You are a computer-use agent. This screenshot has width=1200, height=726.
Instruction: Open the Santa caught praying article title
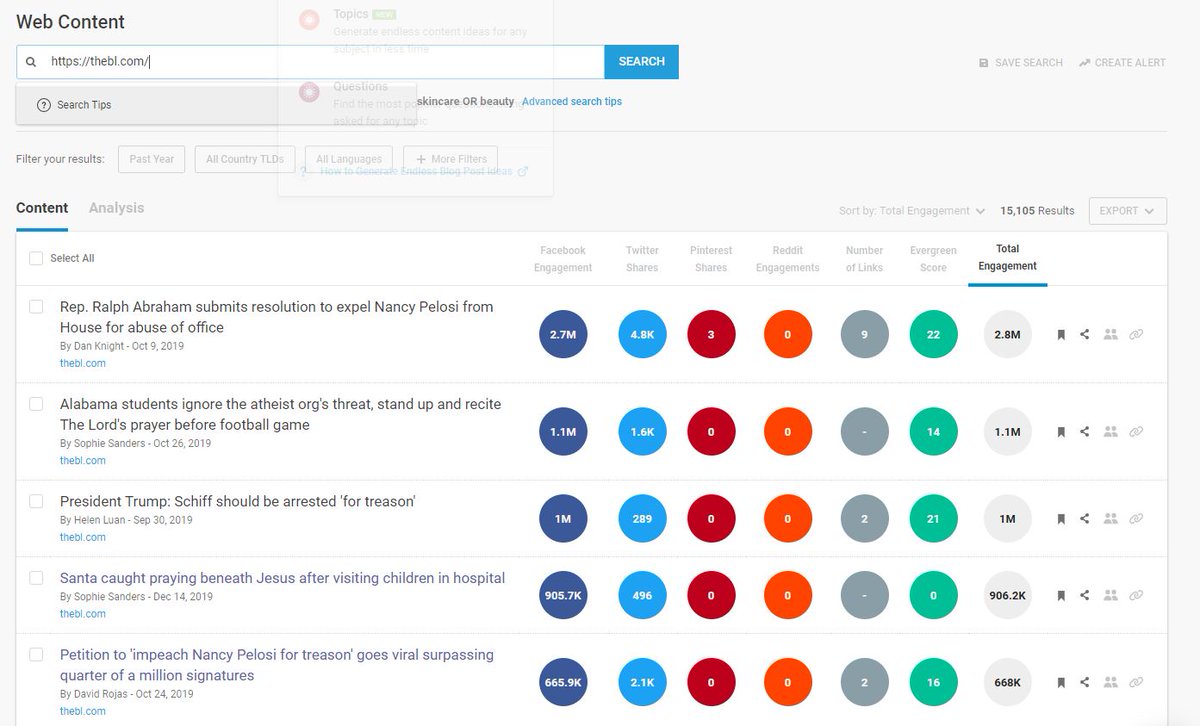tap(282, 578)
